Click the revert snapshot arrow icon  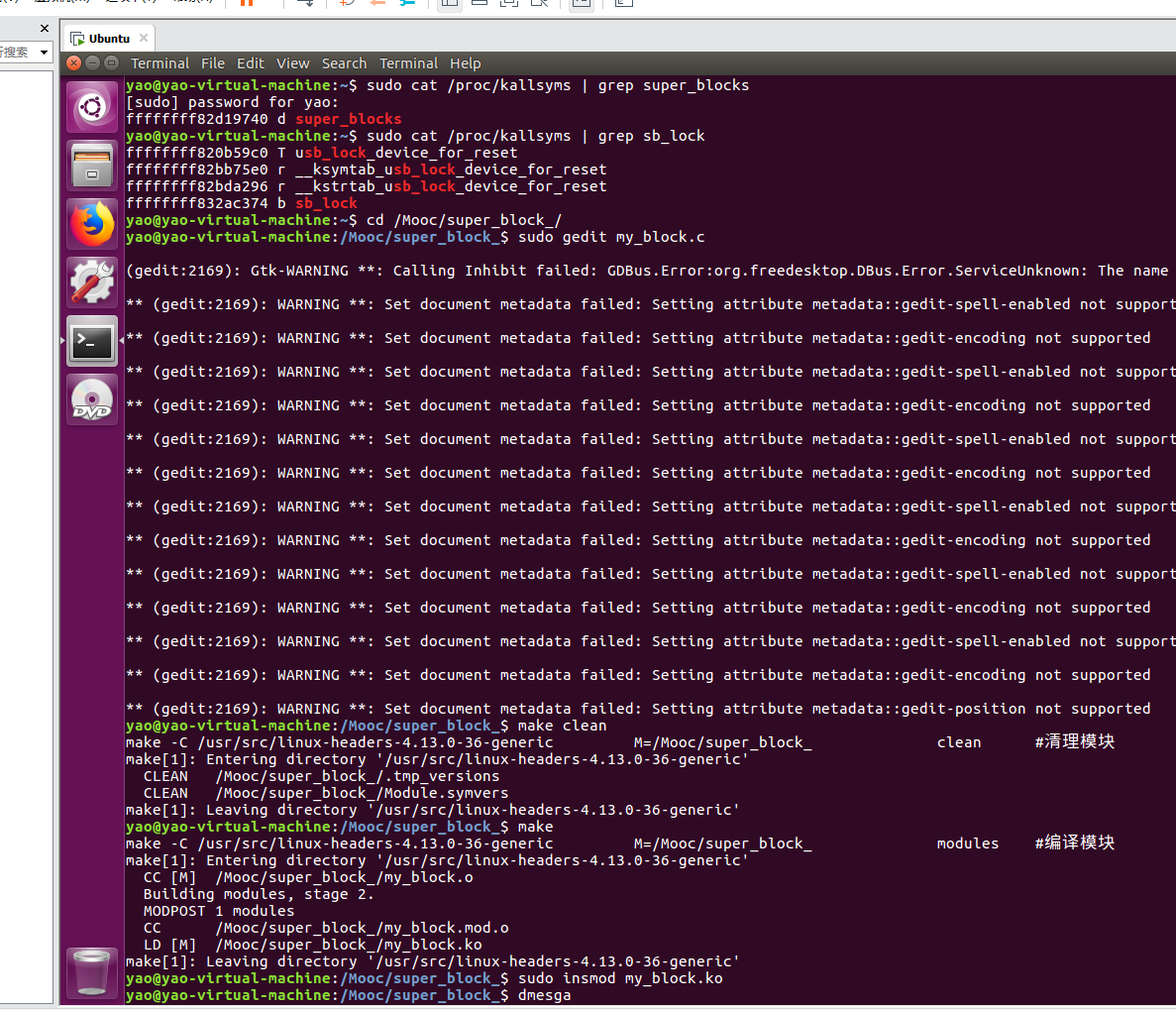377,5
